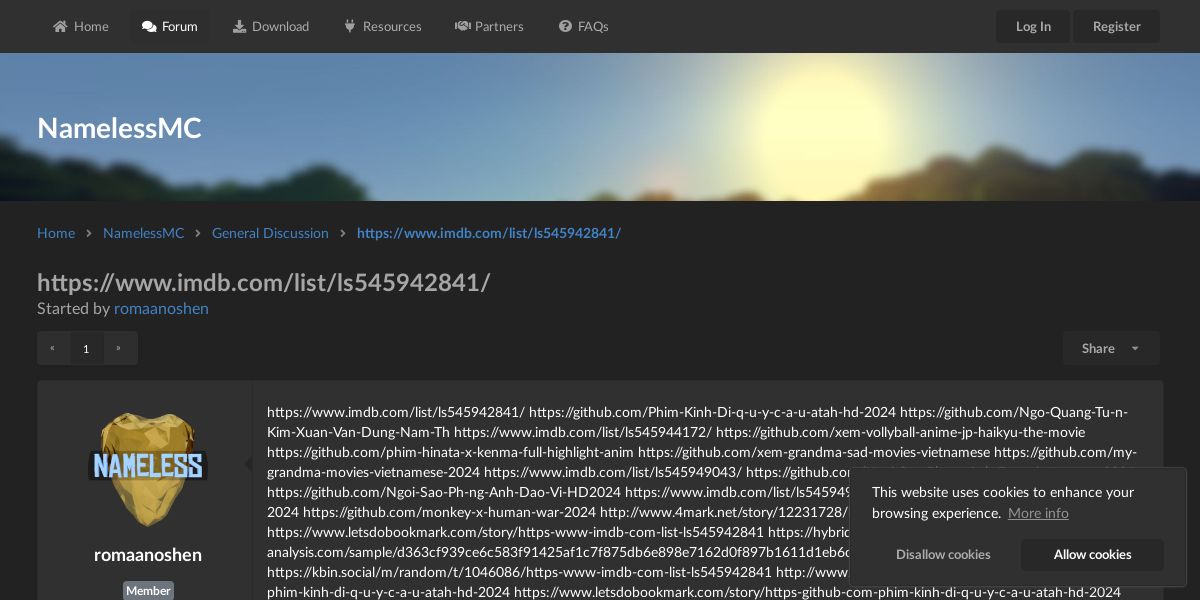Go to NamelessMC breadcrumb link
Screen dimensions: 1200x600
pyautogui.click(x=144, y=233)
